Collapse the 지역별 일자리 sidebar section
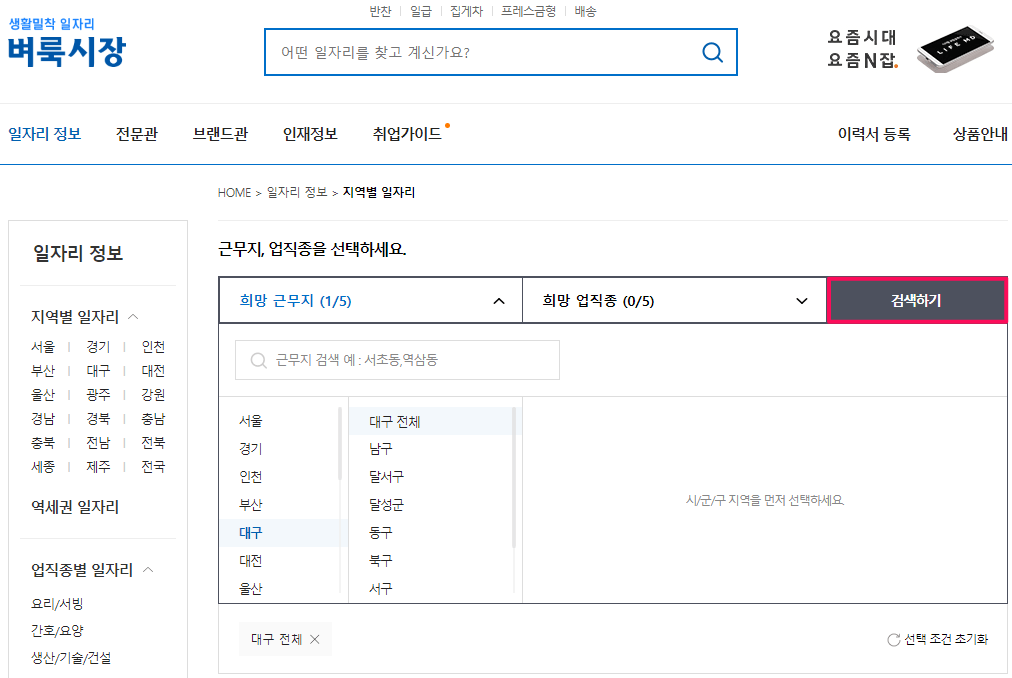 click(134, 316)
